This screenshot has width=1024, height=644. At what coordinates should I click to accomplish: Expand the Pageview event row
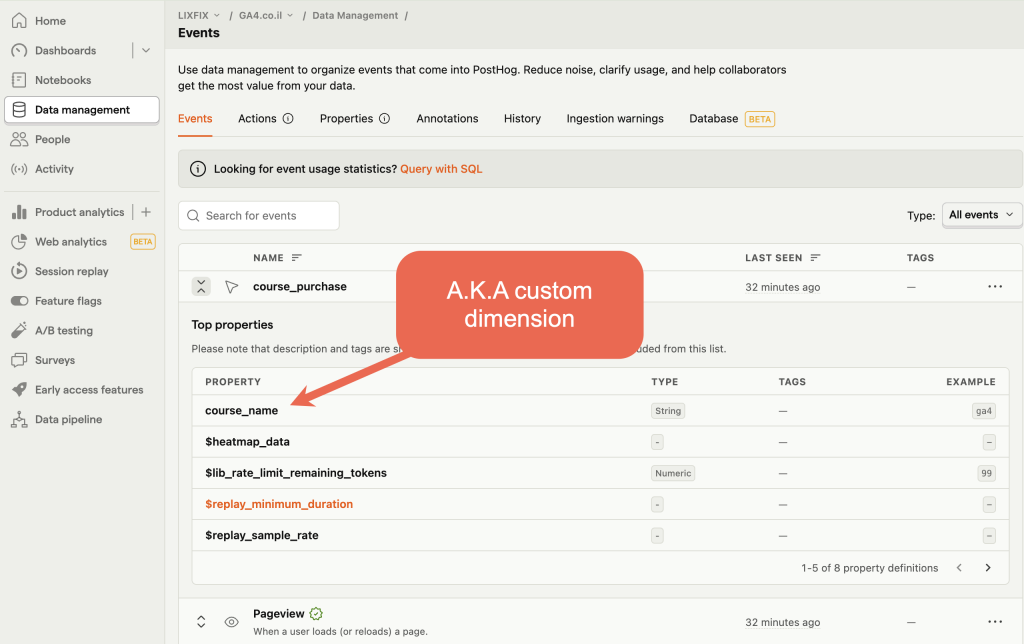click(x=201, y=622)
